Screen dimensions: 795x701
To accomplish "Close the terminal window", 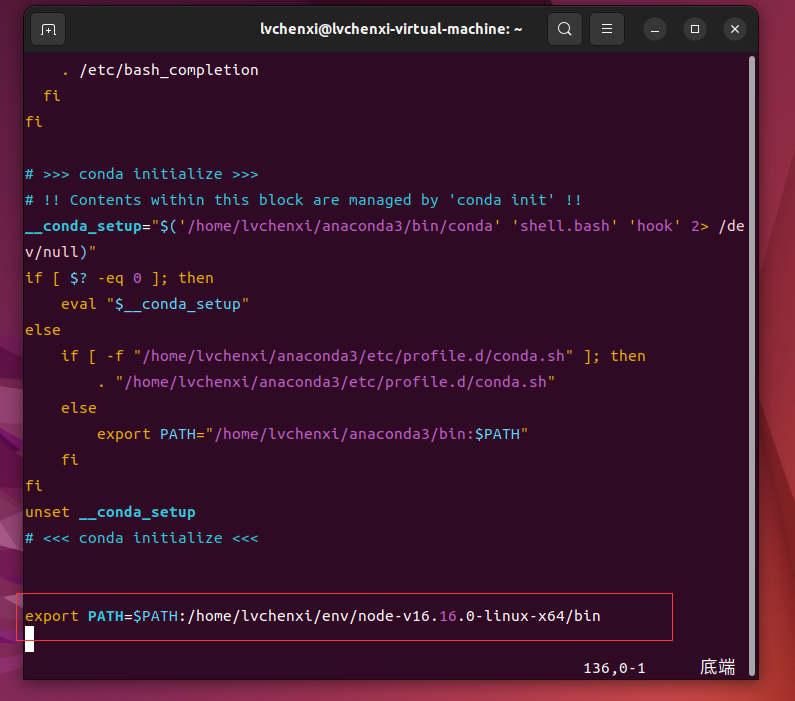I will pyautogui.click(x=734, y=30).
